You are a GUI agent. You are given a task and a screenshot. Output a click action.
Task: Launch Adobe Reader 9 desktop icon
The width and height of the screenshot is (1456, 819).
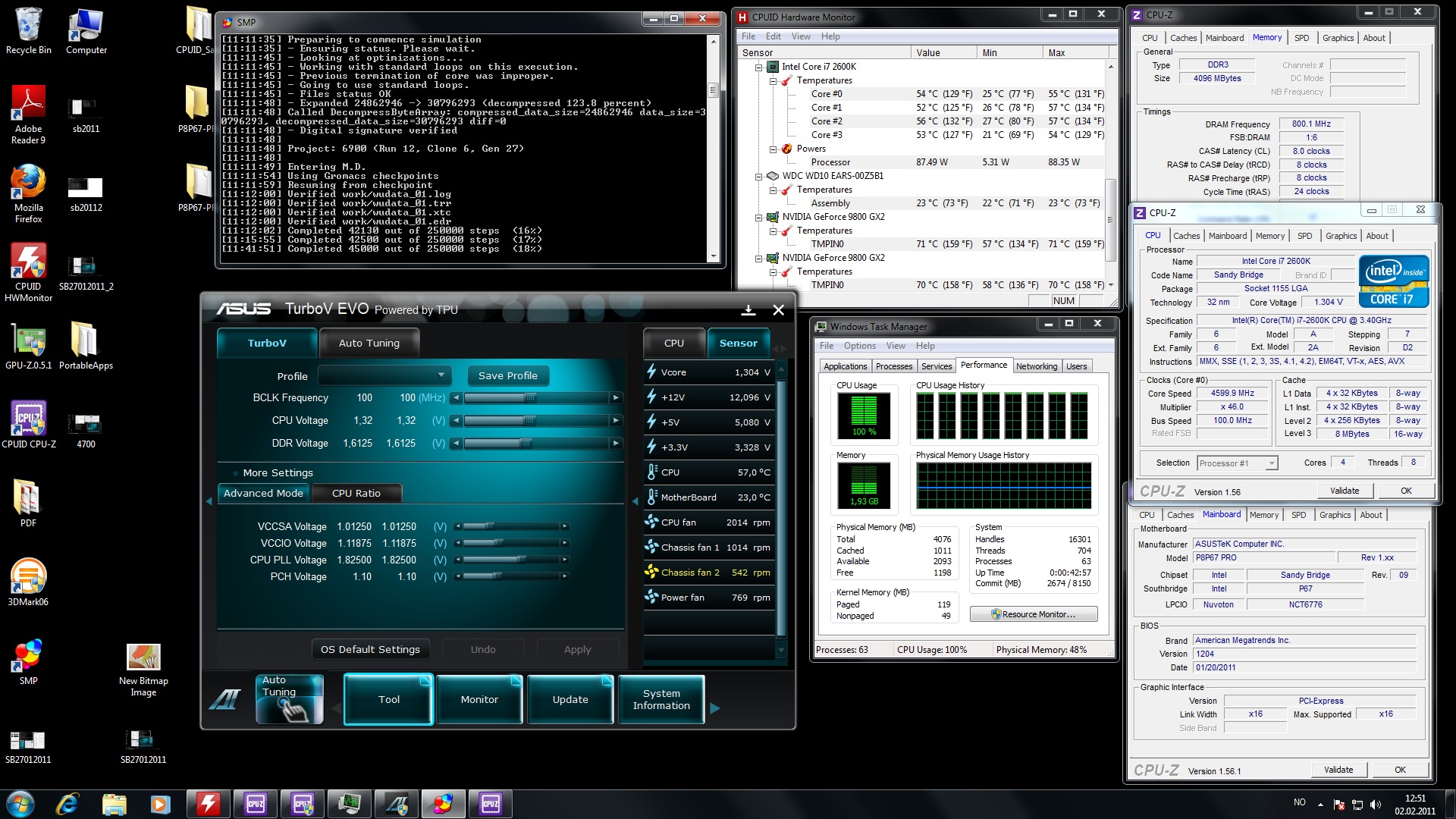[29, 114]
